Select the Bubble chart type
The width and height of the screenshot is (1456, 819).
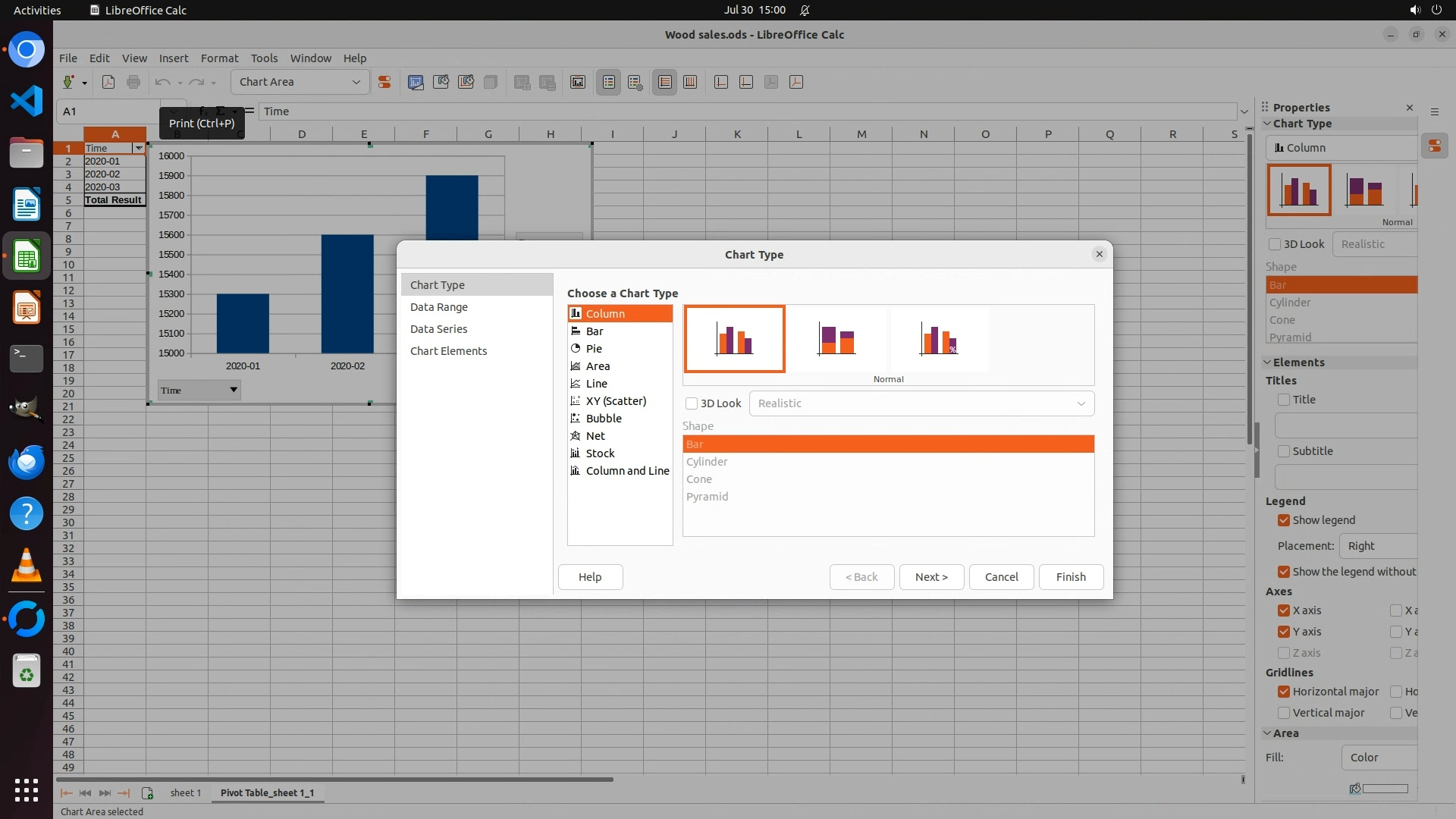604,419
